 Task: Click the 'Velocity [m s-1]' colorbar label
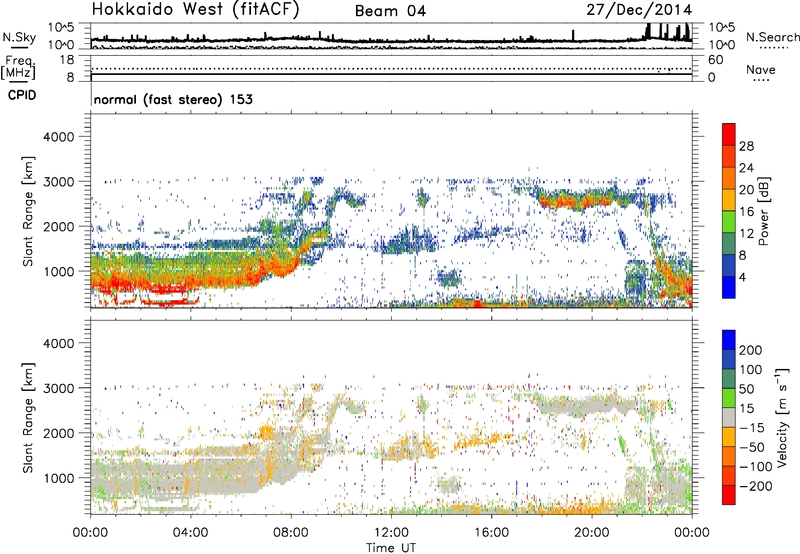click(x=782, y=417)
